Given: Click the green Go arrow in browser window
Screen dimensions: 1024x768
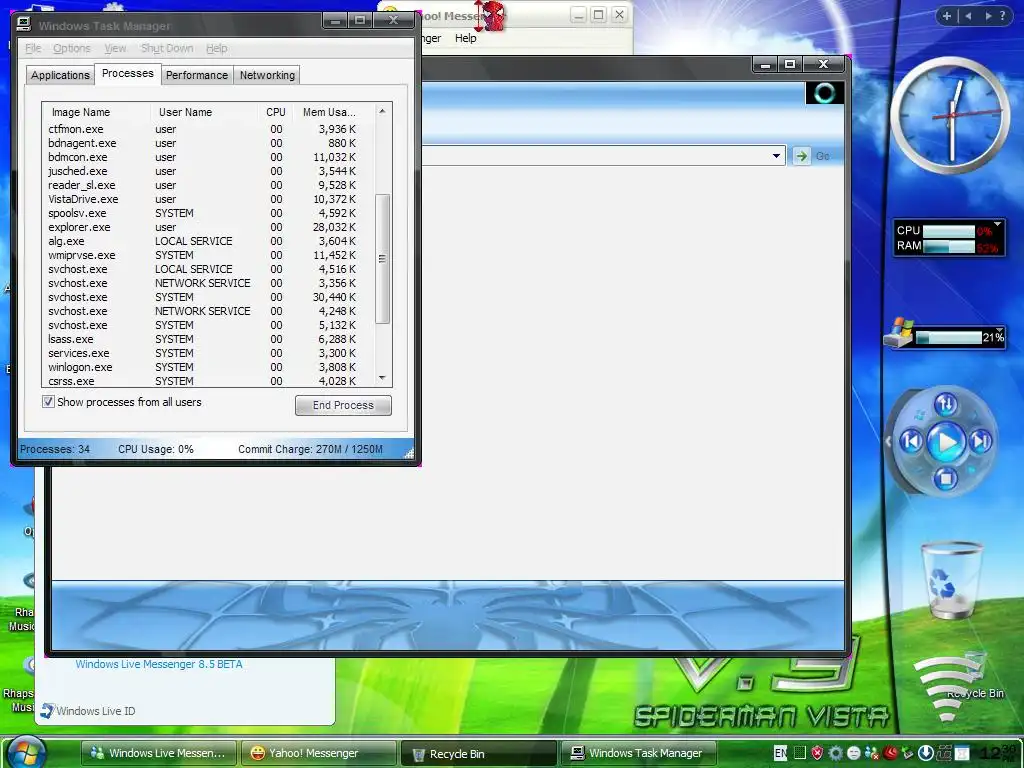Looking at the screenshot, I should coord(801,156).
